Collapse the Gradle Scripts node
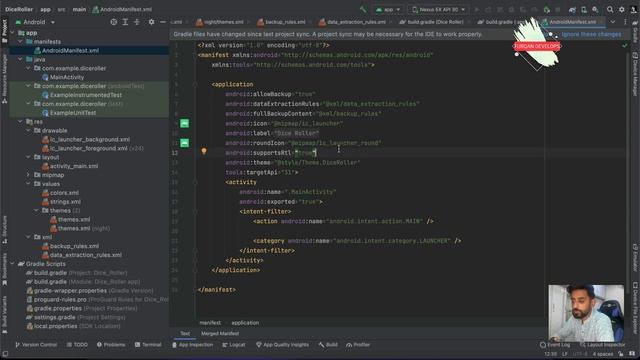 point(12,264)
